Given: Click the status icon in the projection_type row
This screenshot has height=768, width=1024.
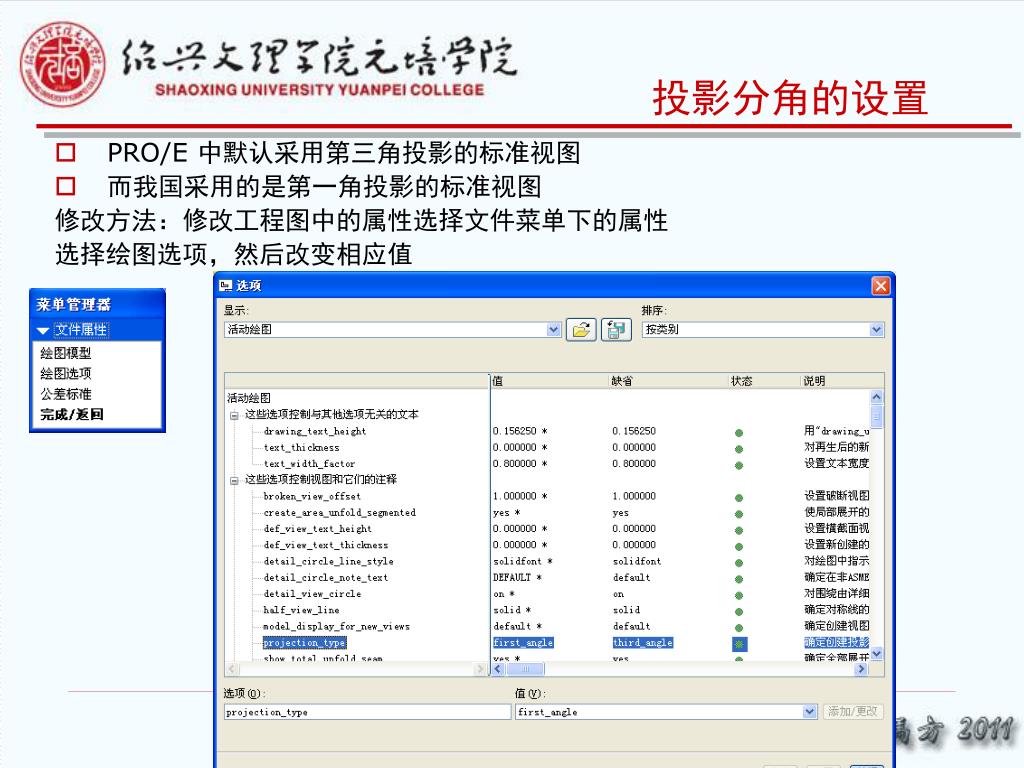Looking at the screenshot, I should coord(739,644).
